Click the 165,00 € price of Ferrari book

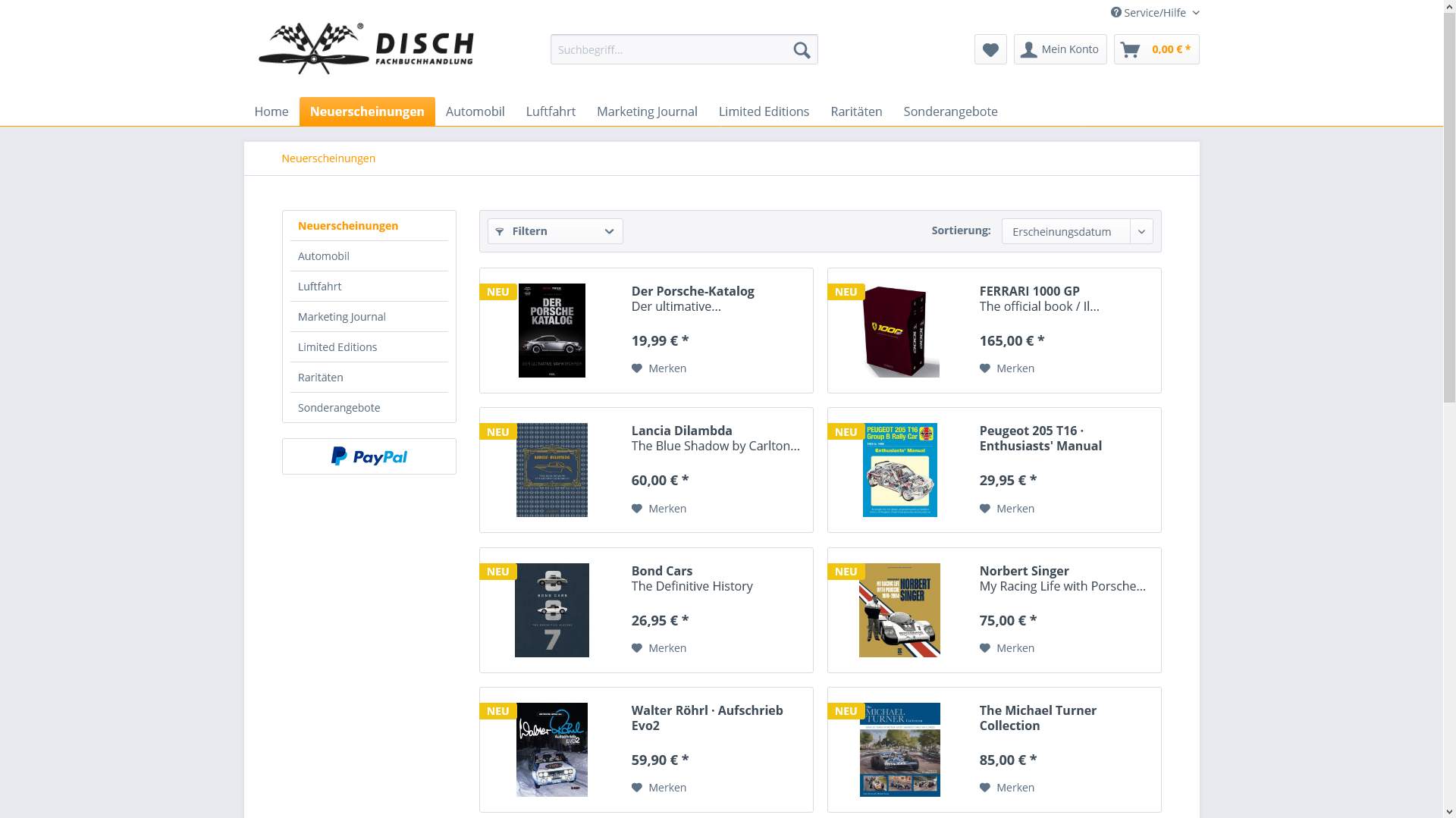pos(1012,340)
